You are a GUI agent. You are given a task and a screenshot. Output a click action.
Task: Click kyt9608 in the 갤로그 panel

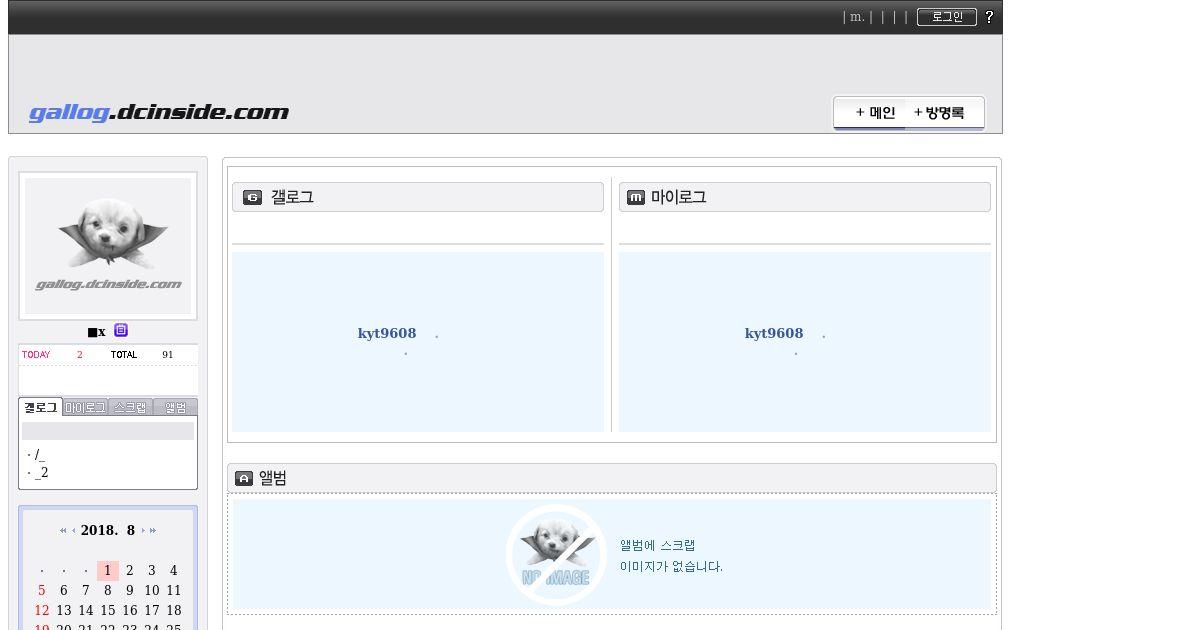[387, 334]
